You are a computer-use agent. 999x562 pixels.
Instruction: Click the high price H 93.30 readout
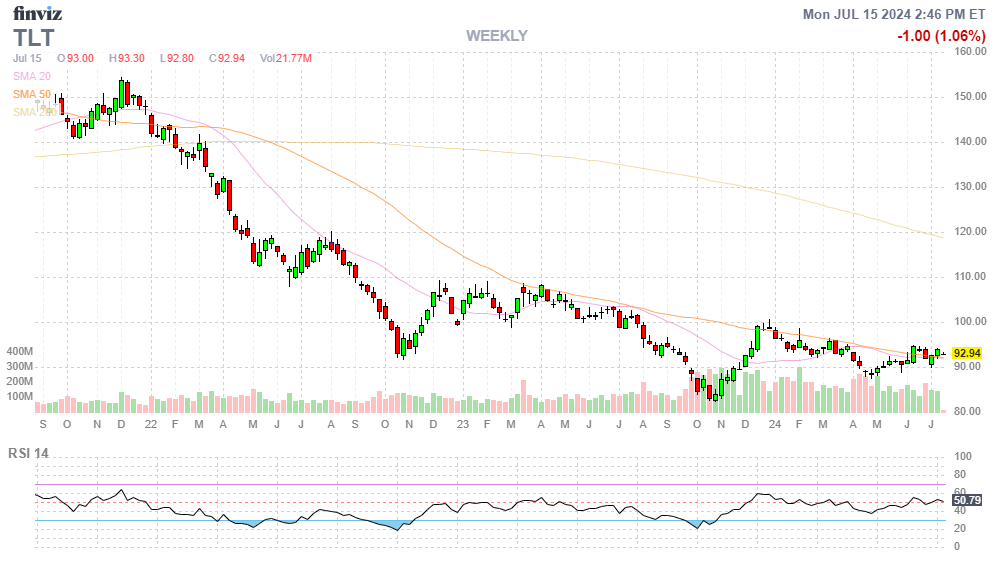pyautogui.click(x=127, y=59)
